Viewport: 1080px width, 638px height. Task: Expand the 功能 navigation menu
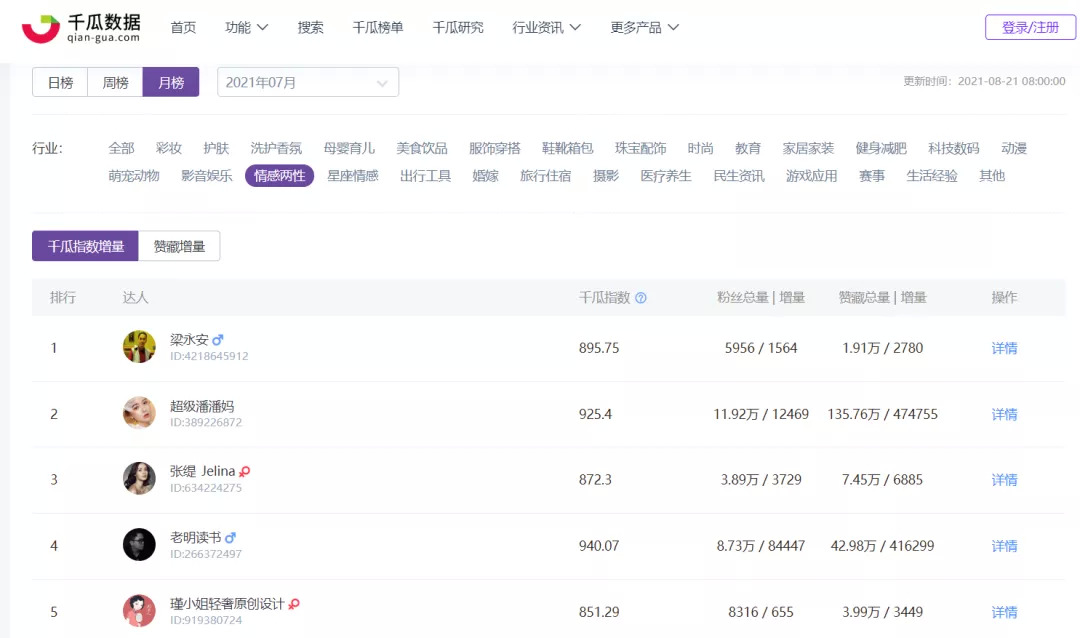click(246, 28)
